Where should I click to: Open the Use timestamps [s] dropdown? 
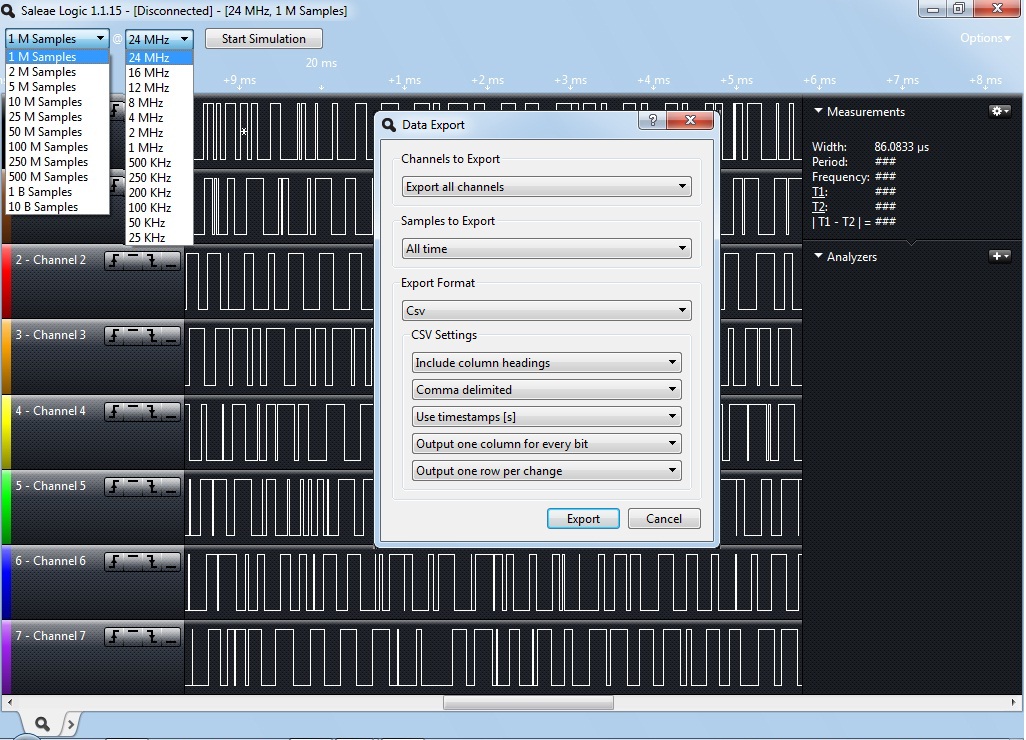click(x=546, y=417)
